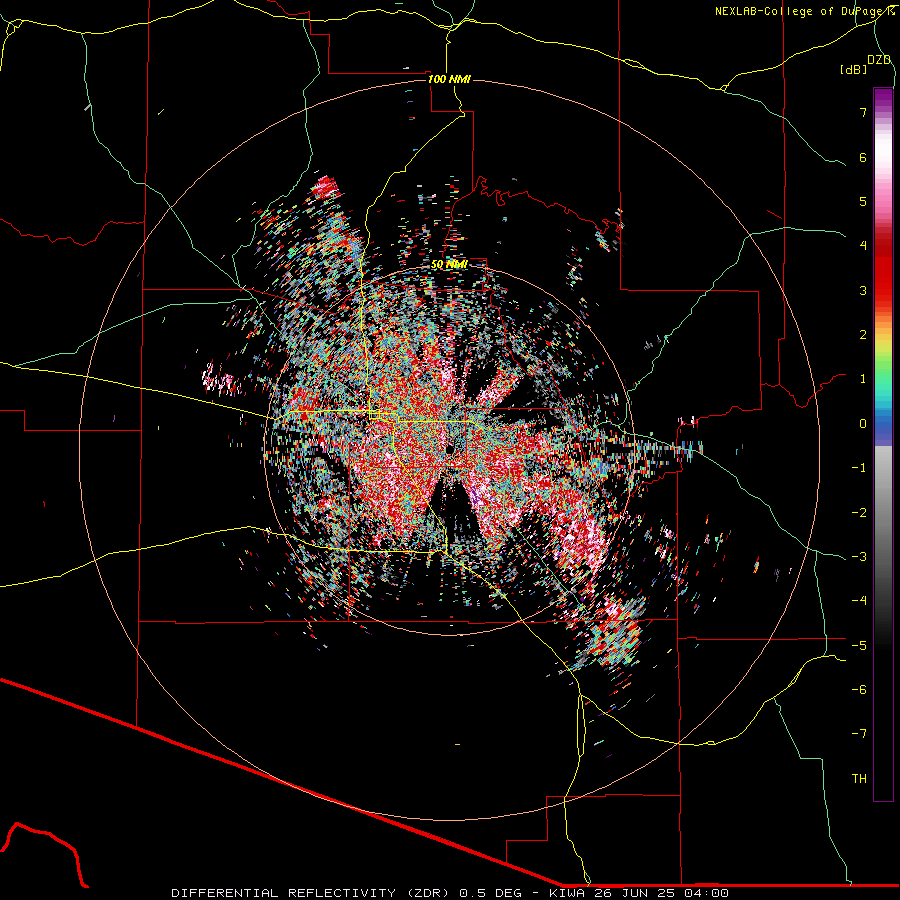Image resolution: width=900 pixels, height=900 pixels.
Task: Click the 4 value on color scale
Action: click(x=863, y=246)
